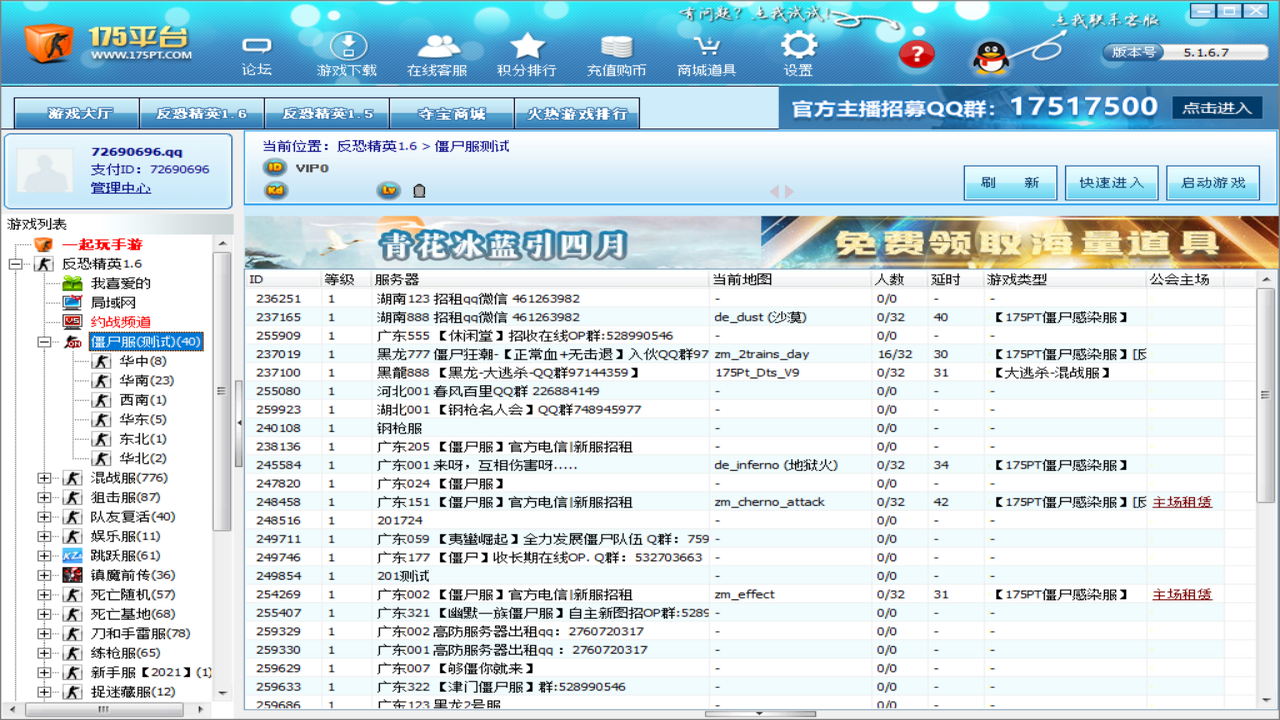Click the server list vertical scrollbar
The height and width of the screenshot is (720, 1280).
(x=1265, y=400)
